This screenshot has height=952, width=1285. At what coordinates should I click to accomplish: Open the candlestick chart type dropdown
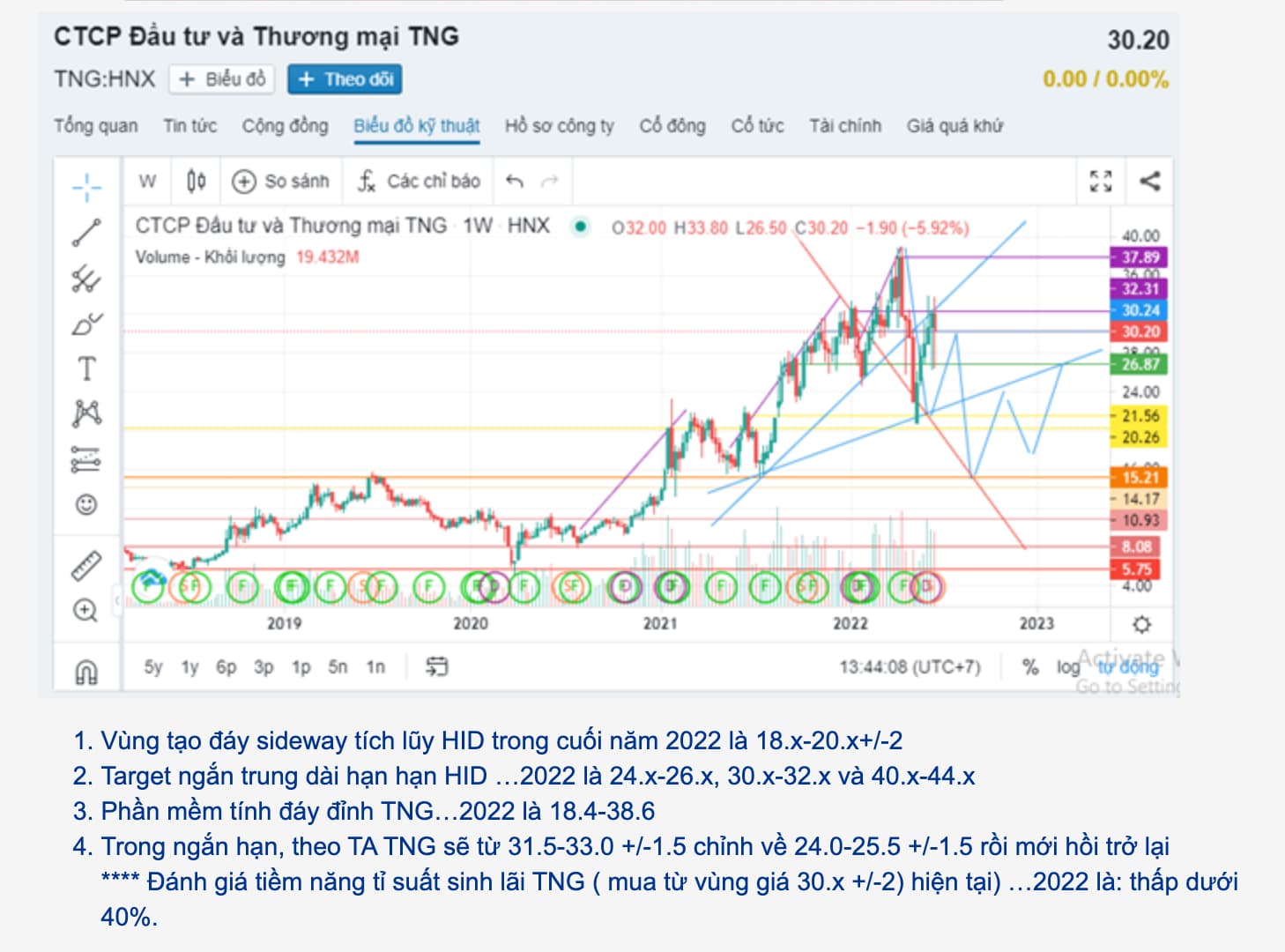[x=196, y=182]
